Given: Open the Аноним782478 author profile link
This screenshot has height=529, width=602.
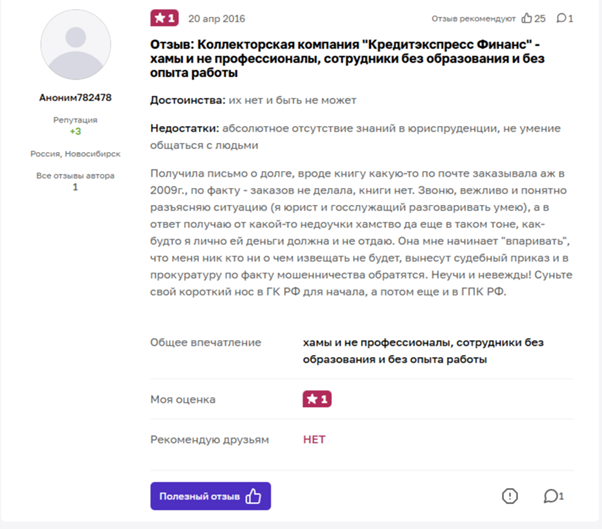Looking at the screenshot, I should point(75,98).
